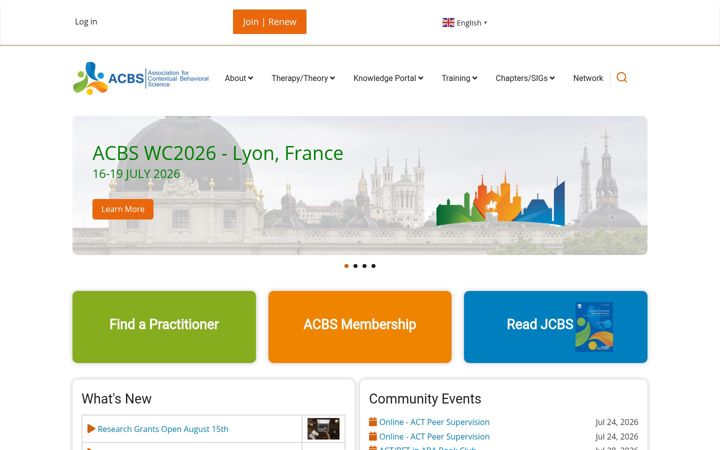Expand the Therapy/Theory menu
Viewport: 720px width, 450px height.
(x=303, y=78)
